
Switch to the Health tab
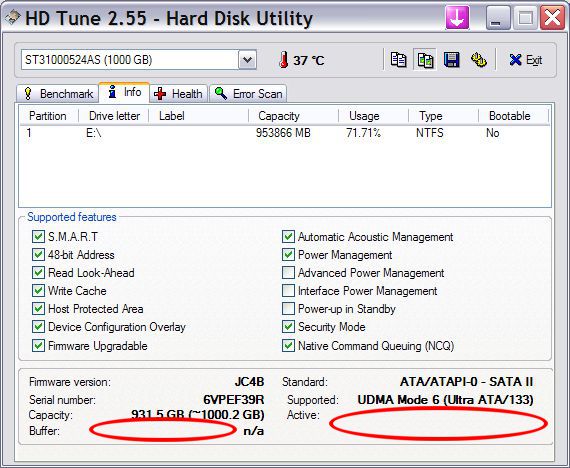tap(178, 94)
